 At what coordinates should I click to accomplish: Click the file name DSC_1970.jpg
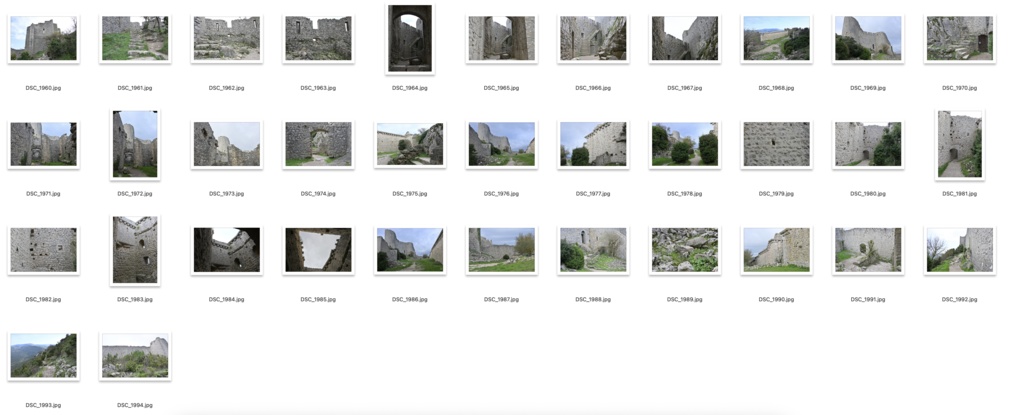click(x=959, y=88)
